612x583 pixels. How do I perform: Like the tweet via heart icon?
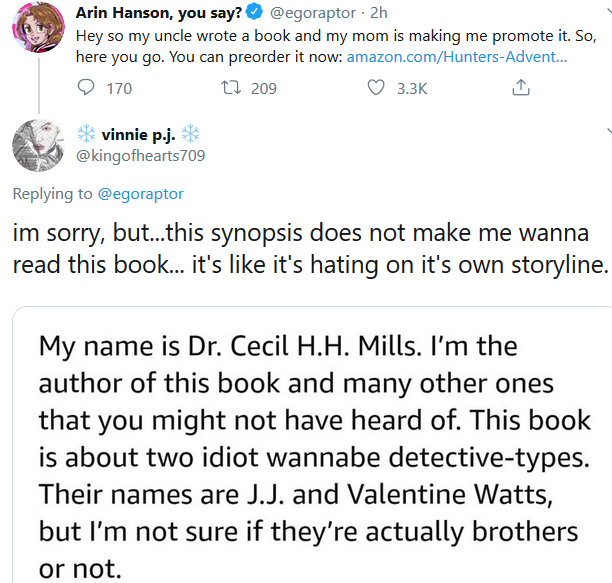[x=376, y=87]
